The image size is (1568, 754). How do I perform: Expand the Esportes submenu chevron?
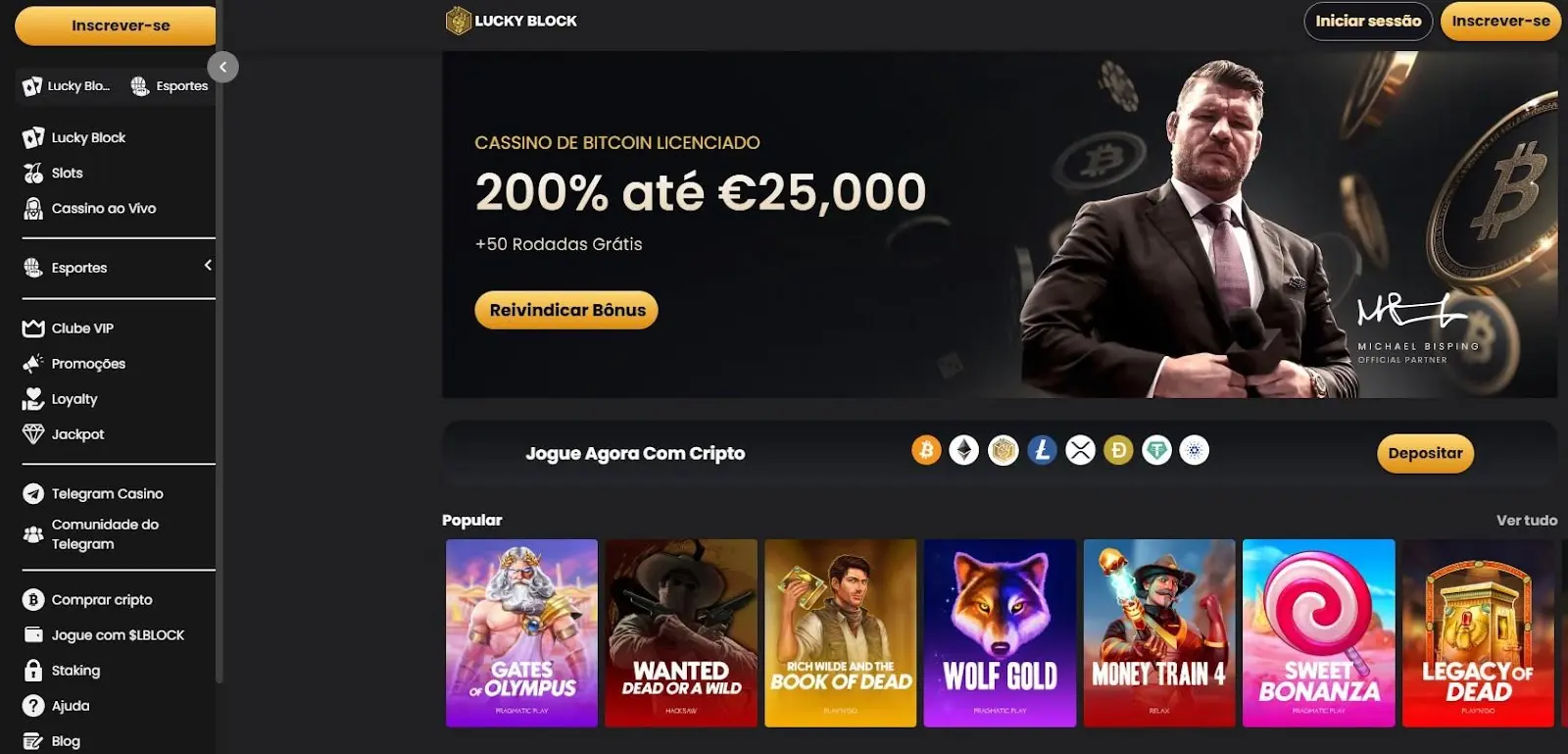click(x=208, y=266)
